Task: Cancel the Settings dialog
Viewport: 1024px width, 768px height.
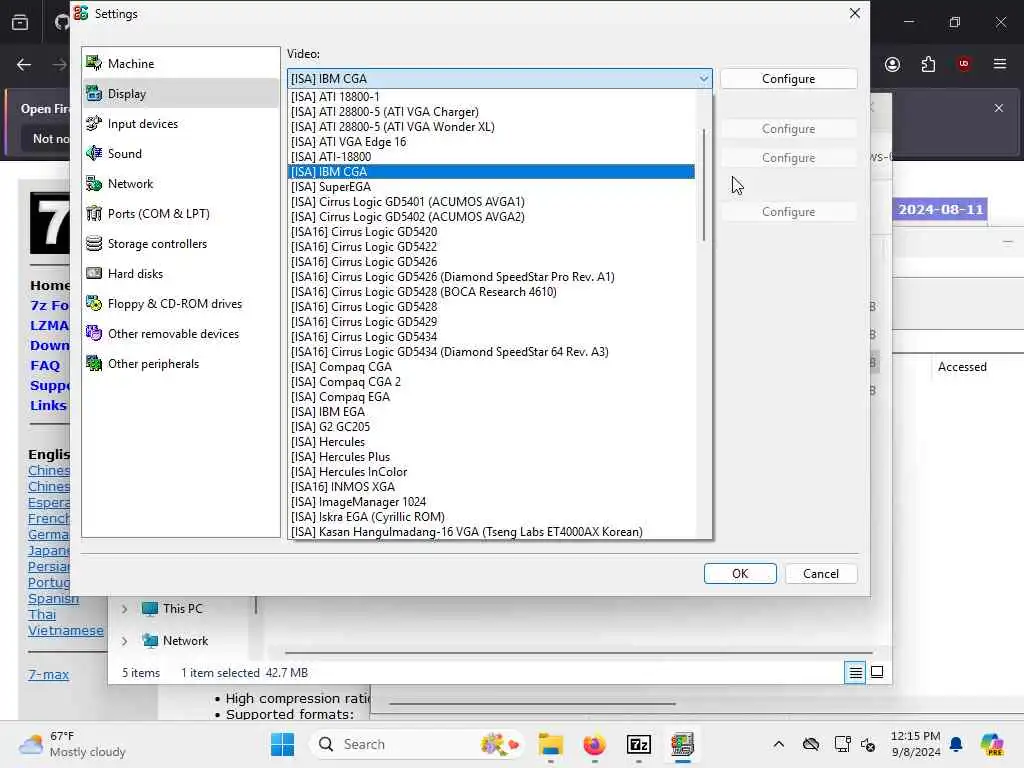Action: 821,573
